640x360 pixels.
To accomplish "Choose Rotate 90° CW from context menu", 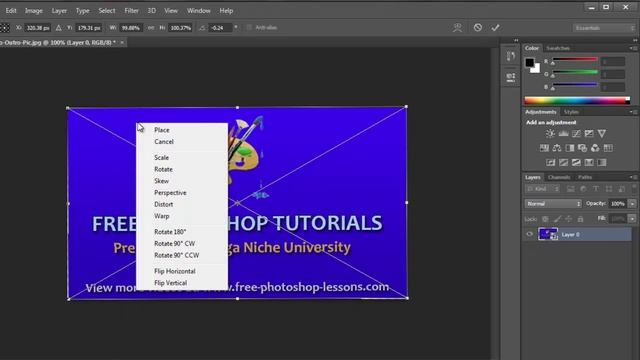I will tap(174, 243).
